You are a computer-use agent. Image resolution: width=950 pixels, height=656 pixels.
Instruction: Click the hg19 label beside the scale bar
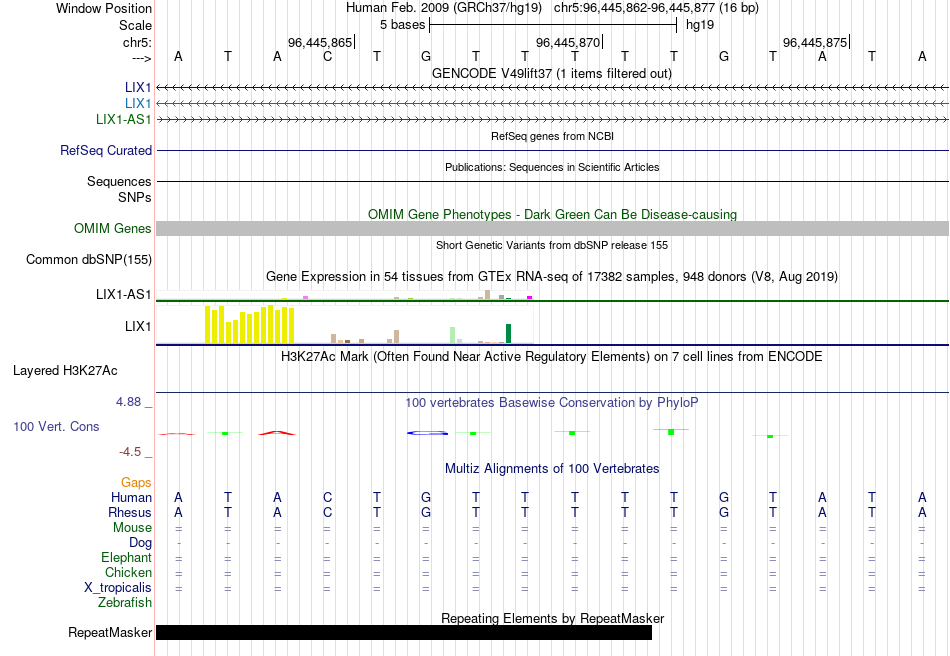(x=700, y=25)
